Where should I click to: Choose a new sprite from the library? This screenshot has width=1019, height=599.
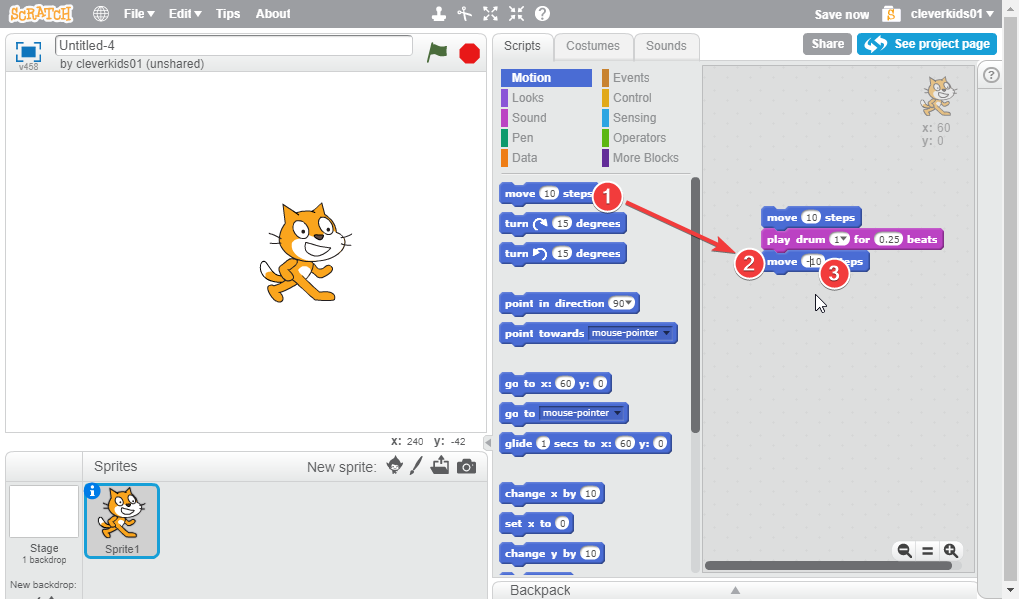click(394, 465)
